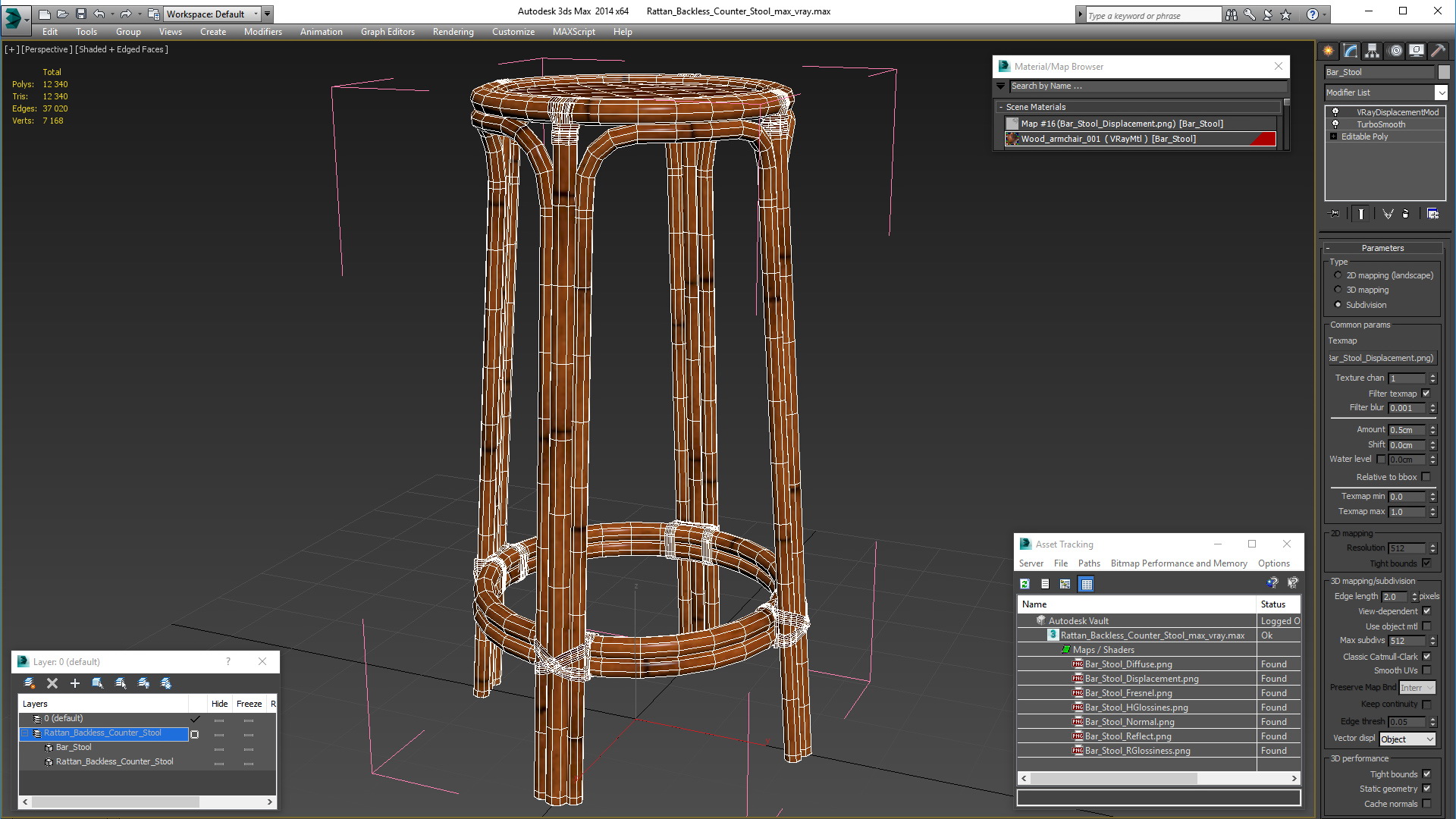
Task: Toggle Filter texmap checkbox
Action: click(x=1426, y=394)
